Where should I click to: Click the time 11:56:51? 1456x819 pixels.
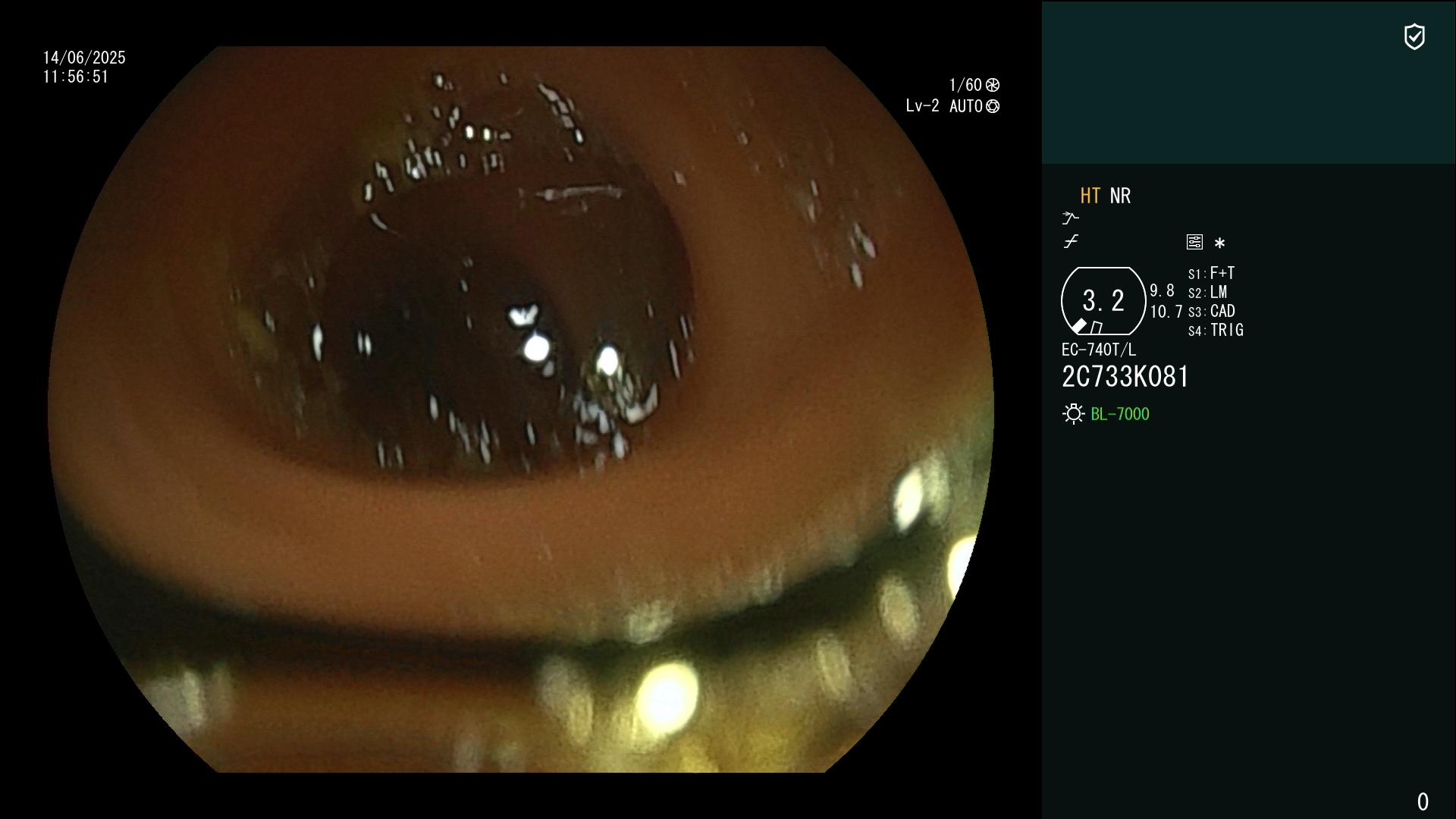(x=76, y=77)
